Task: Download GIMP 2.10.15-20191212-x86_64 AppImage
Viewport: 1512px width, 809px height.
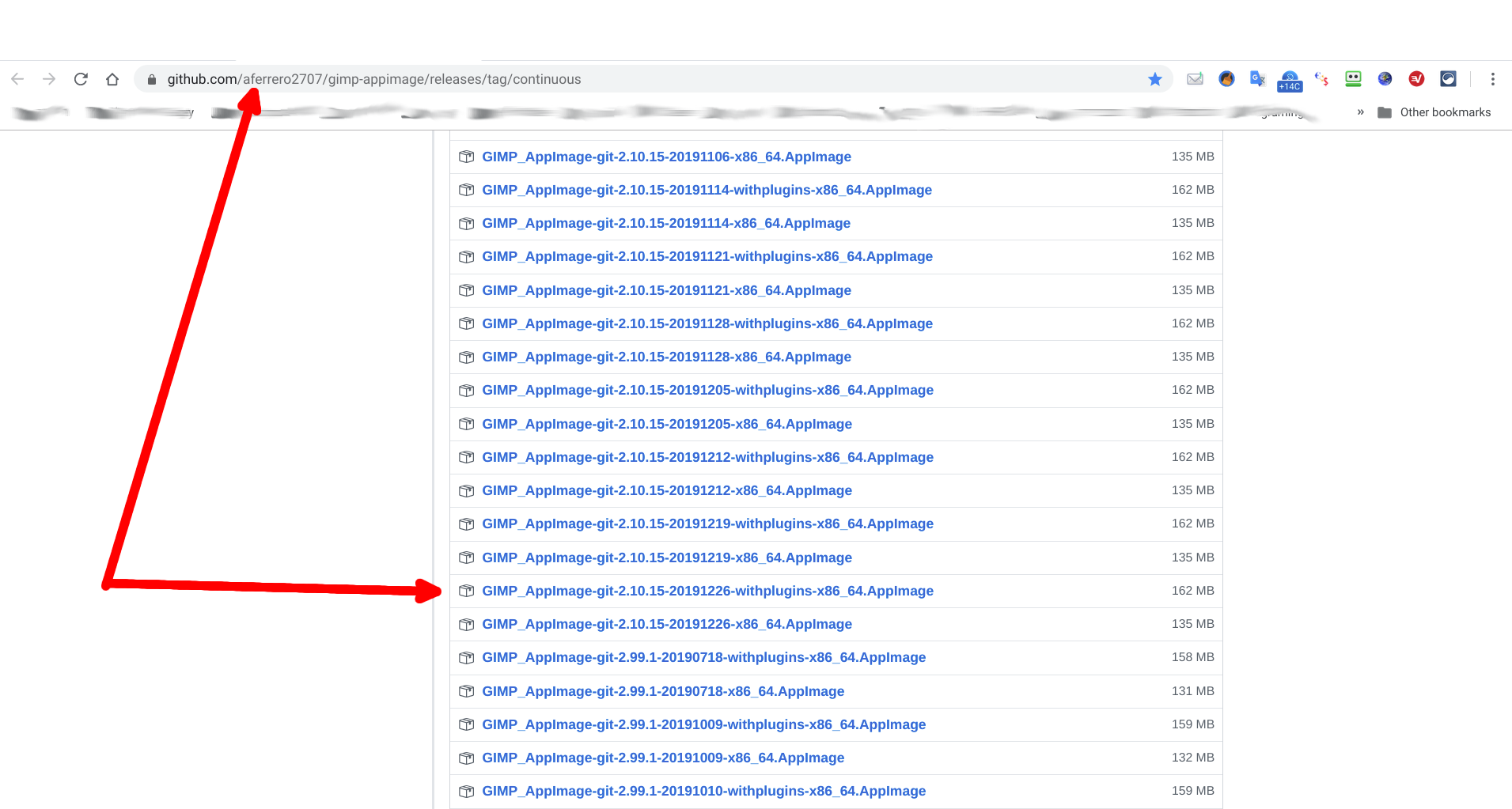Action: click(x=667, y=490)
